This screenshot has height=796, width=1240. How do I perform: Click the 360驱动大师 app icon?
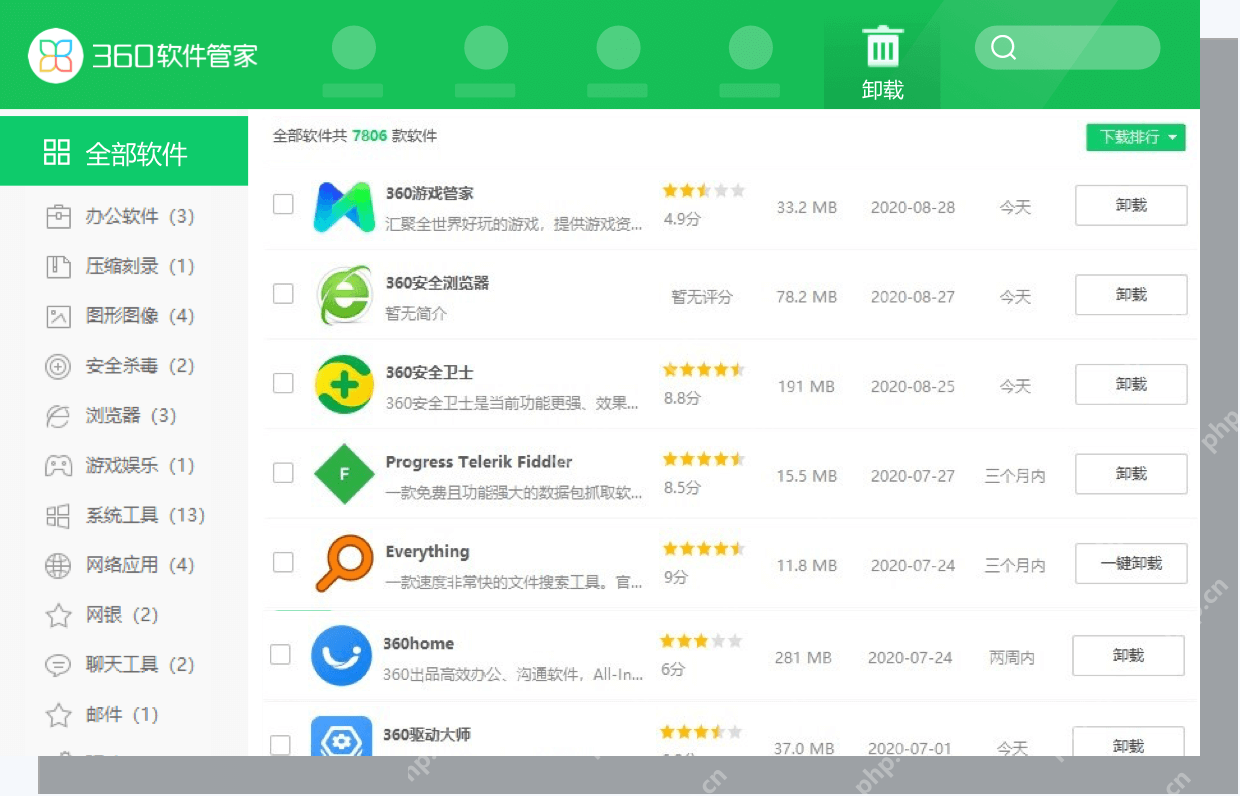(x=341, y=736)
